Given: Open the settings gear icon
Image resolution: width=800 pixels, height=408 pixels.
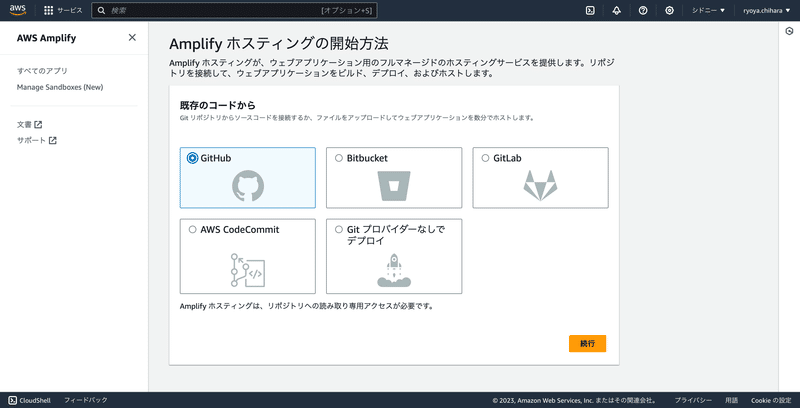Looking at the screenshot, I should 669,11.
